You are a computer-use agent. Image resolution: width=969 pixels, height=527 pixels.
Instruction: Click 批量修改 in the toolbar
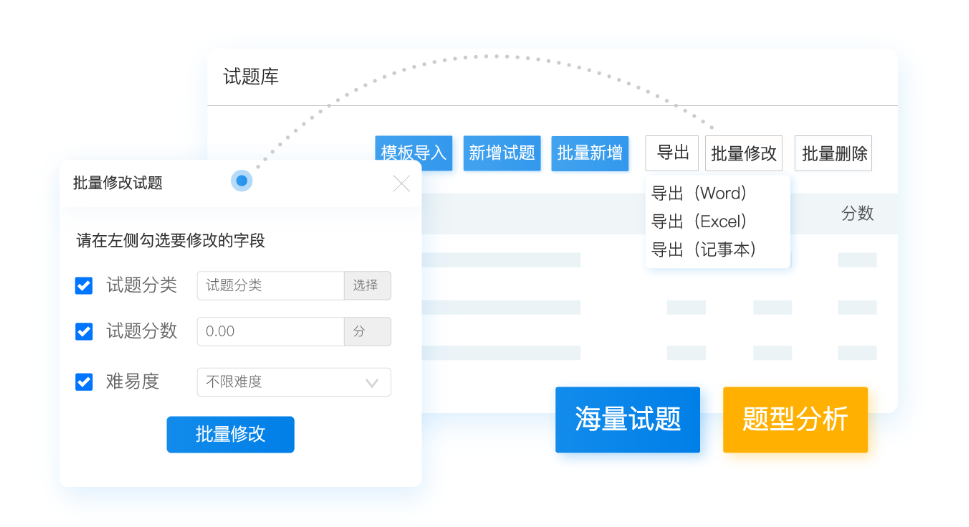pyautogui.click(x=744, y=153)
